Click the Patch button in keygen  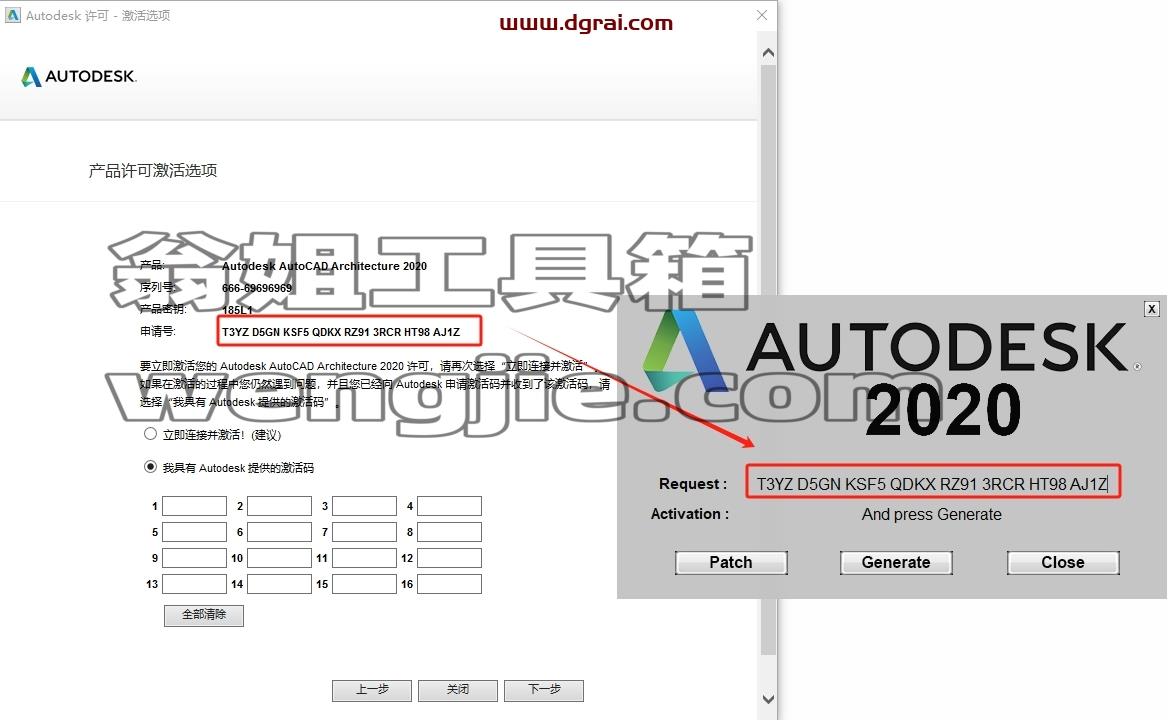tap(731, 563)
